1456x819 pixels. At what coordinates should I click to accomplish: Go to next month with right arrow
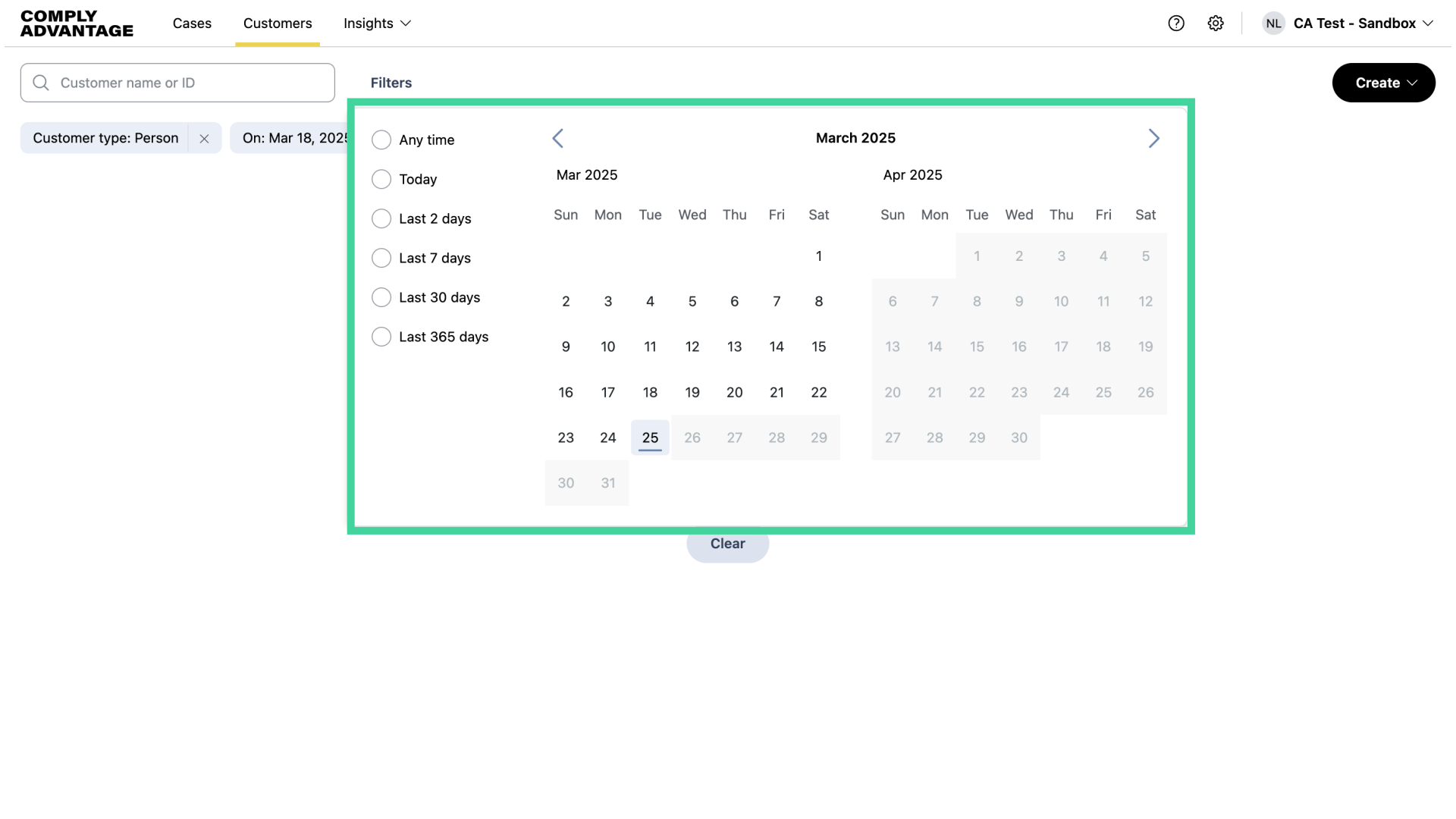[x=1153, y=138]
